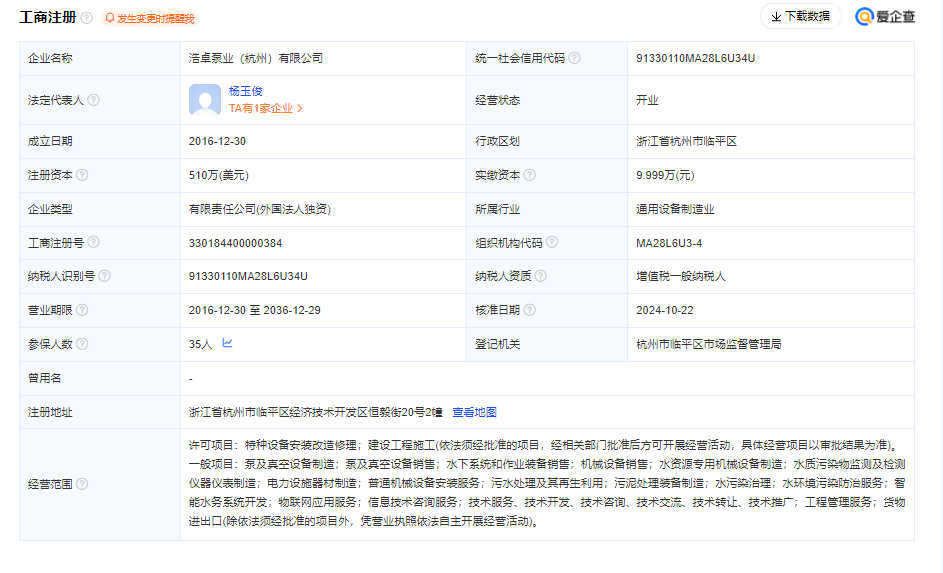
Task: Open help icon next to 营业期限
Action: [x=82, y=310]
